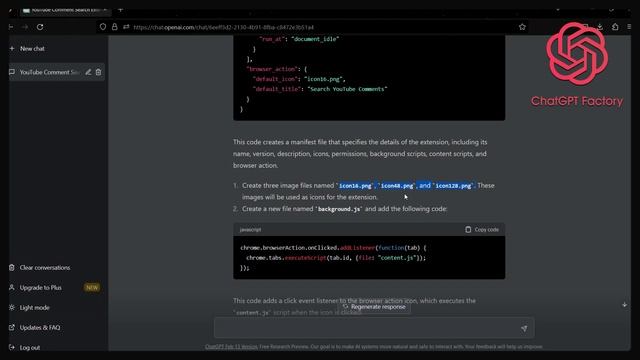Click the Copy code button
This screenshot has height=360, width=640.
click(x=482, y=229)
